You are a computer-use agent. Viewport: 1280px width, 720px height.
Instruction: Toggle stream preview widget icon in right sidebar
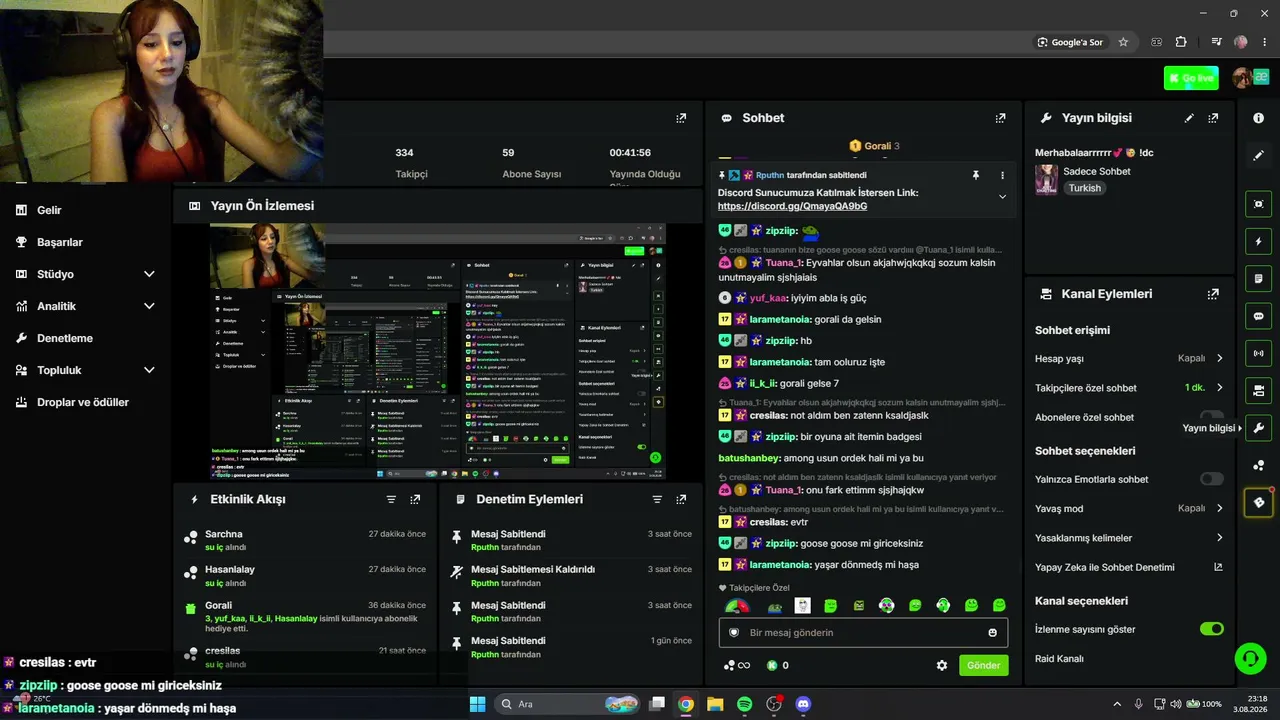coord(1258,204)
